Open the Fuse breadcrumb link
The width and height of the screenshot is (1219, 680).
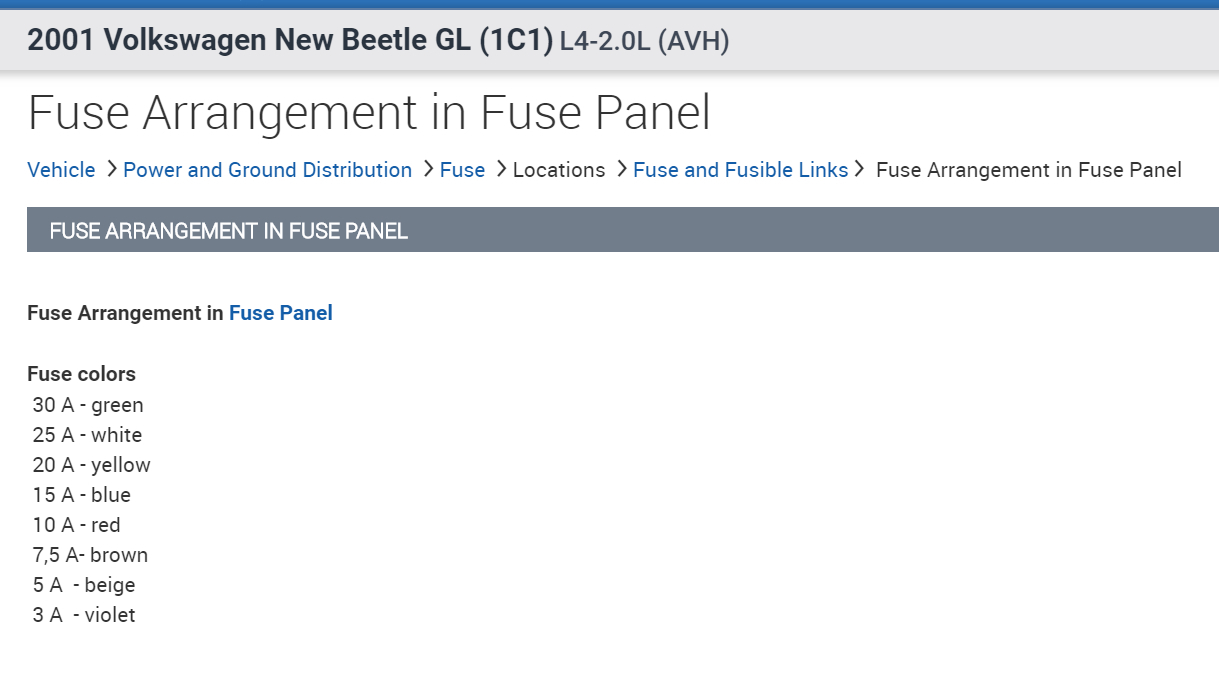[462, 170]
